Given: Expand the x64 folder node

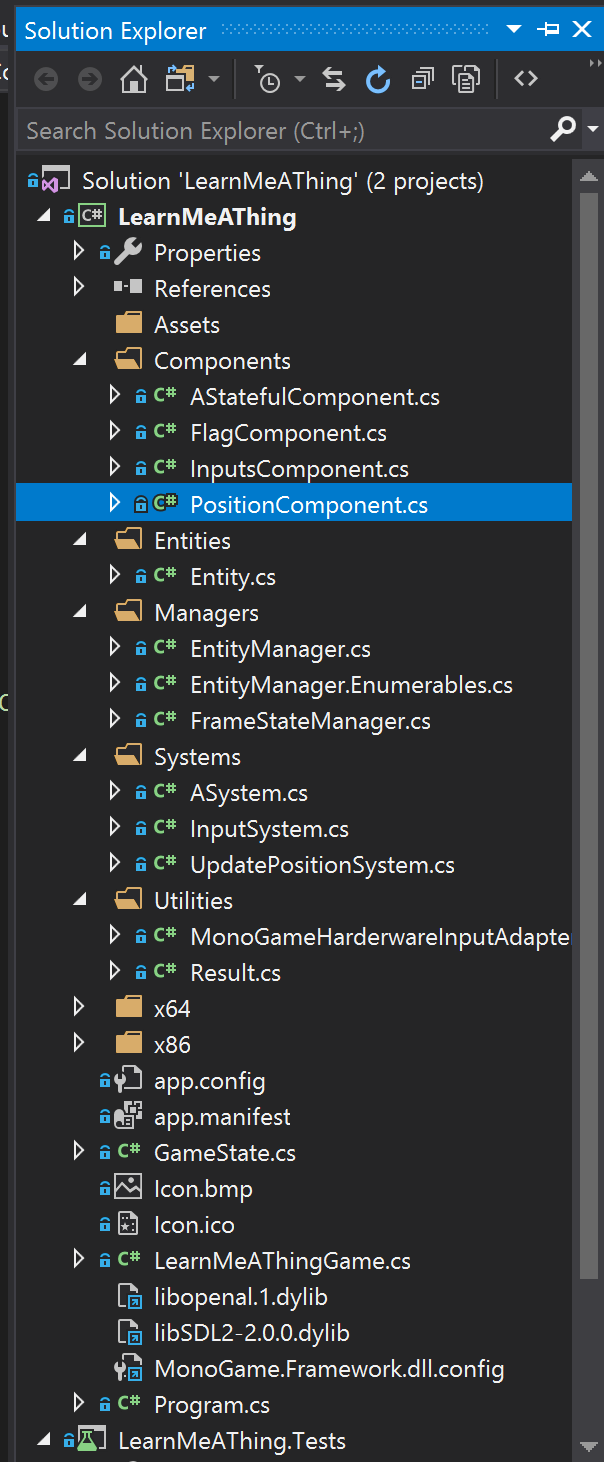Looking at the screenshot, I should 80,1009.
